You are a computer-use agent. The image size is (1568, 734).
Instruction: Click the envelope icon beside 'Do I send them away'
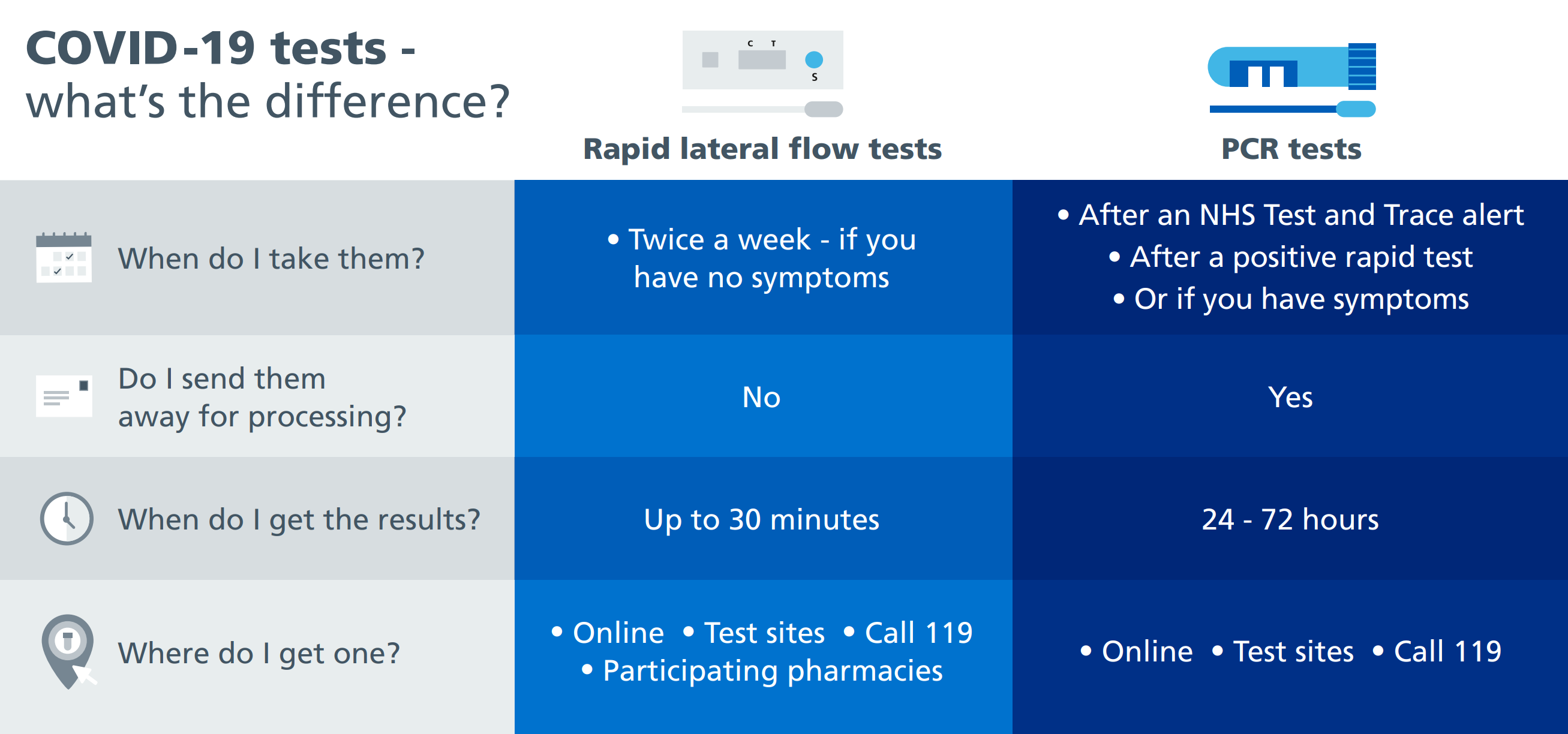(64, 396)
